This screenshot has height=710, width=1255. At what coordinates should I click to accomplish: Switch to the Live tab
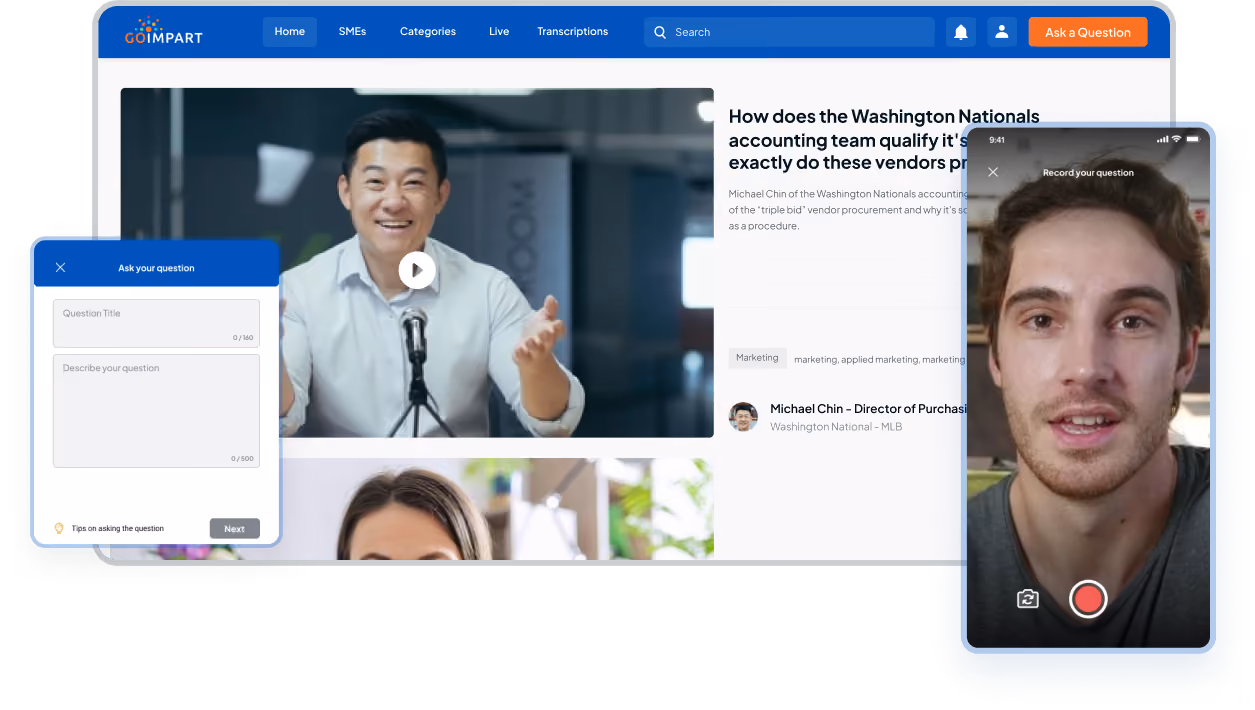(x=499, y=32)
